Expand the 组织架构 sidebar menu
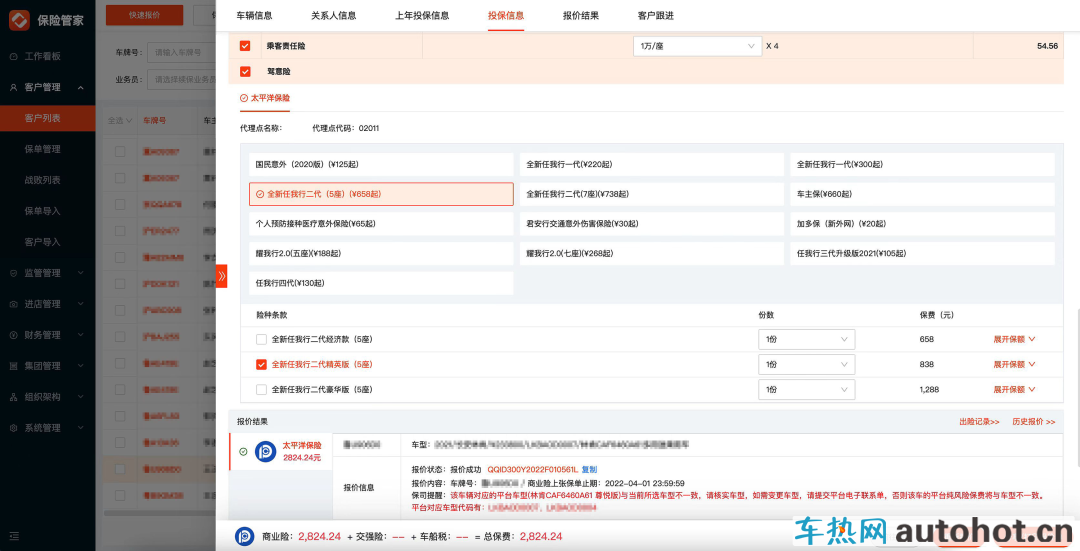This screenshot has height=551, width=1080. tap(48, 397)
